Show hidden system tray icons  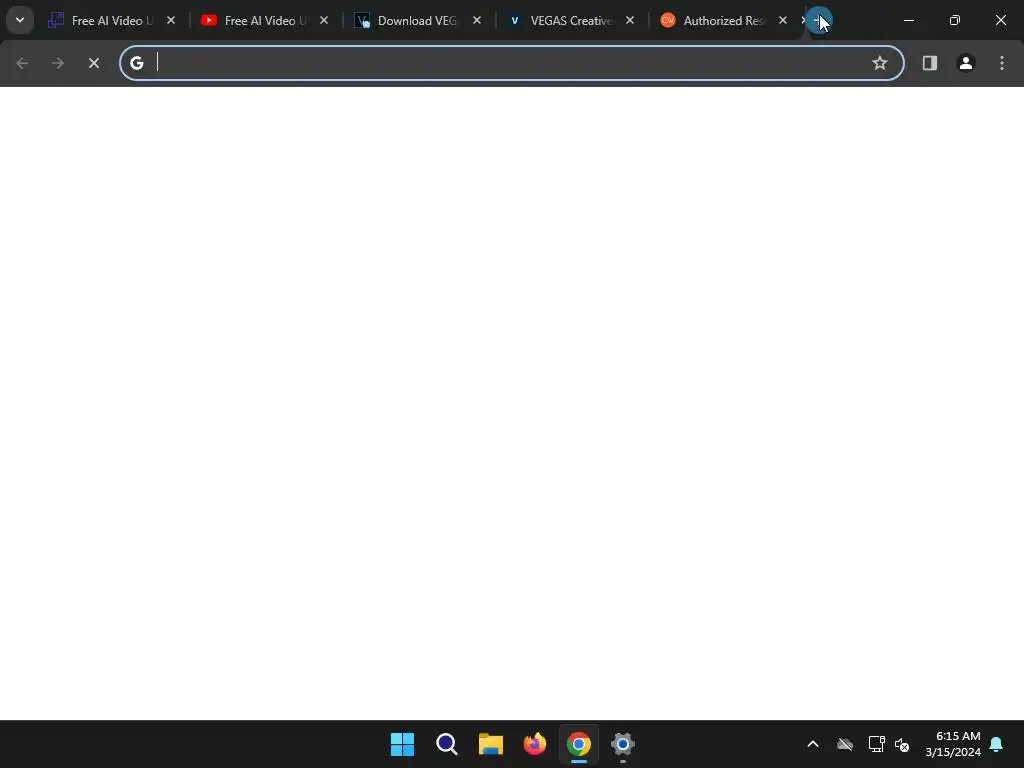[813, 744]
